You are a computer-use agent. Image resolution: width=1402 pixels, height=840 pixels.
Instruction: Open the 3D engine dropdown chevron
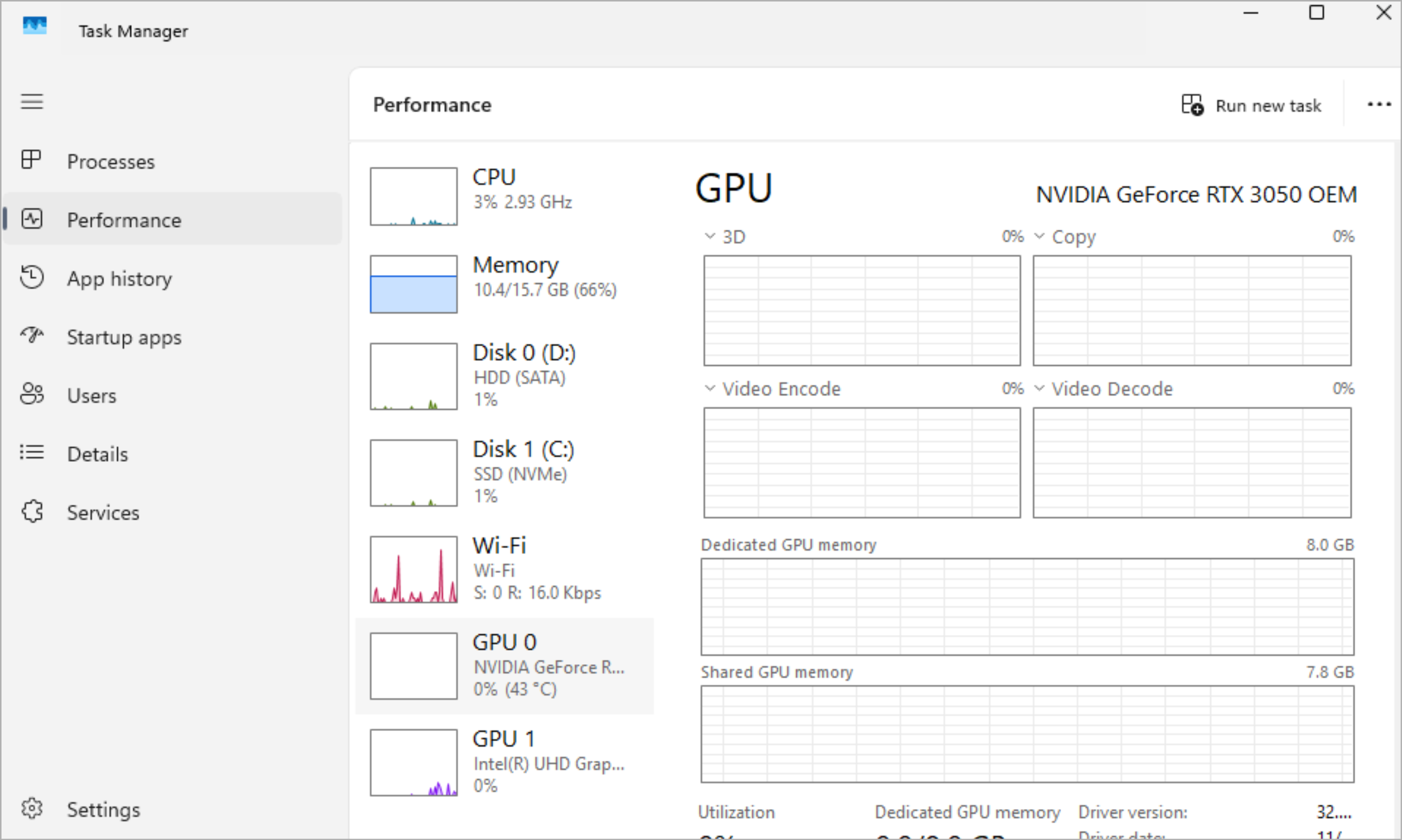pos(710,236)
